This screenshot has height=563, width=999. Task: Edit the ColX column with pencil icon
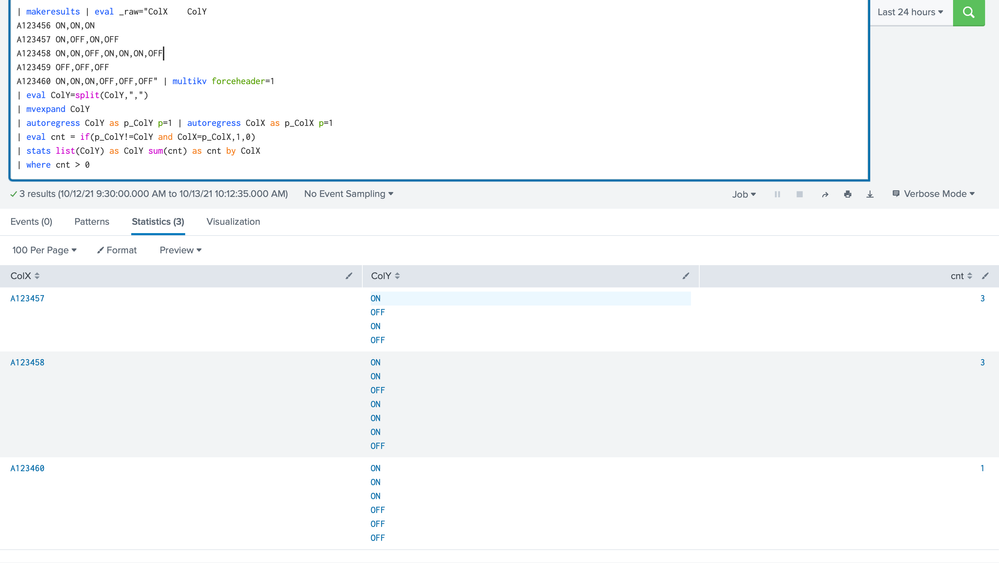(x=349, y=276)
